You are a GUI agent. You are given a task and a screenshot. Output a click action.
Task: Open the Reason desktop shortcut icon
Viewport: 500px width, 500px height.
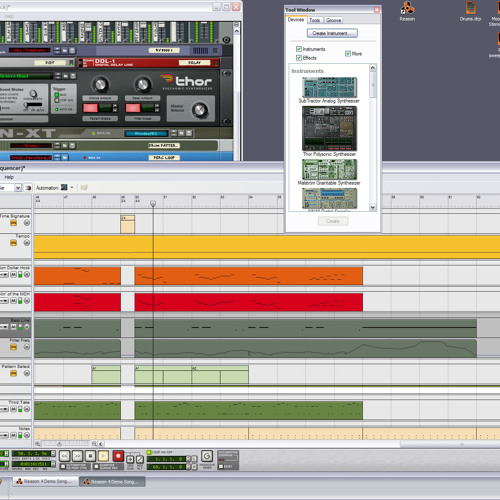coord(407,11)
